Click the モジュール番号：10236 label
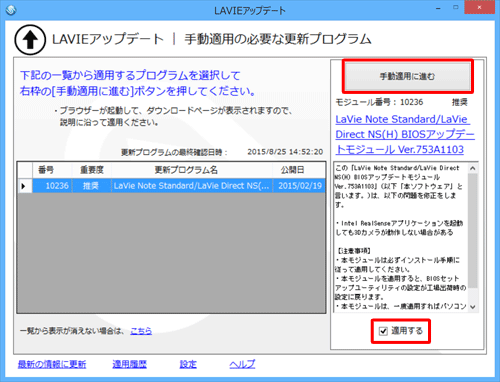This screenshot has height=382, width=500. 379,102
